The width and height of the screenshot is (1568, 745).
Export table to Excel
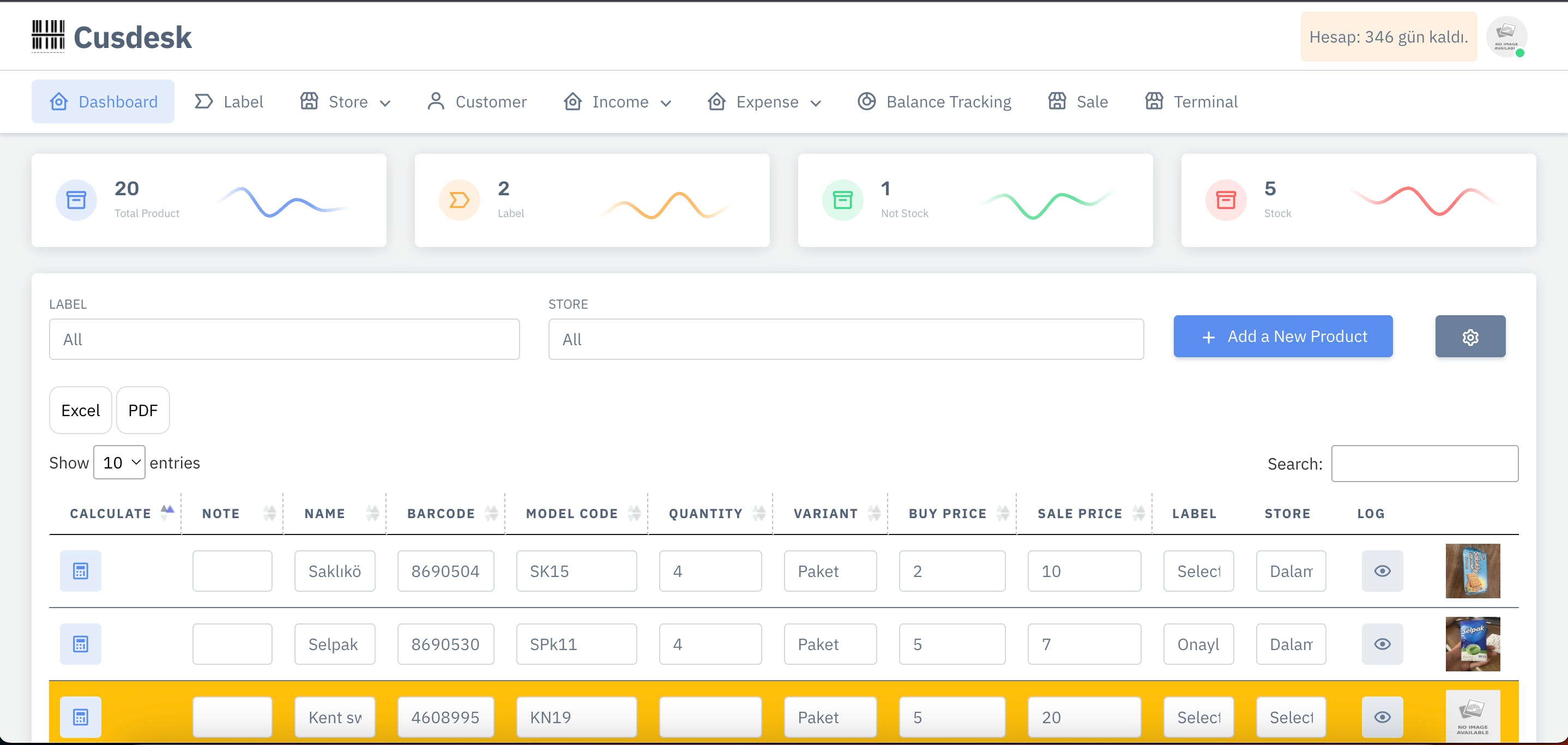tap(80, 410)
